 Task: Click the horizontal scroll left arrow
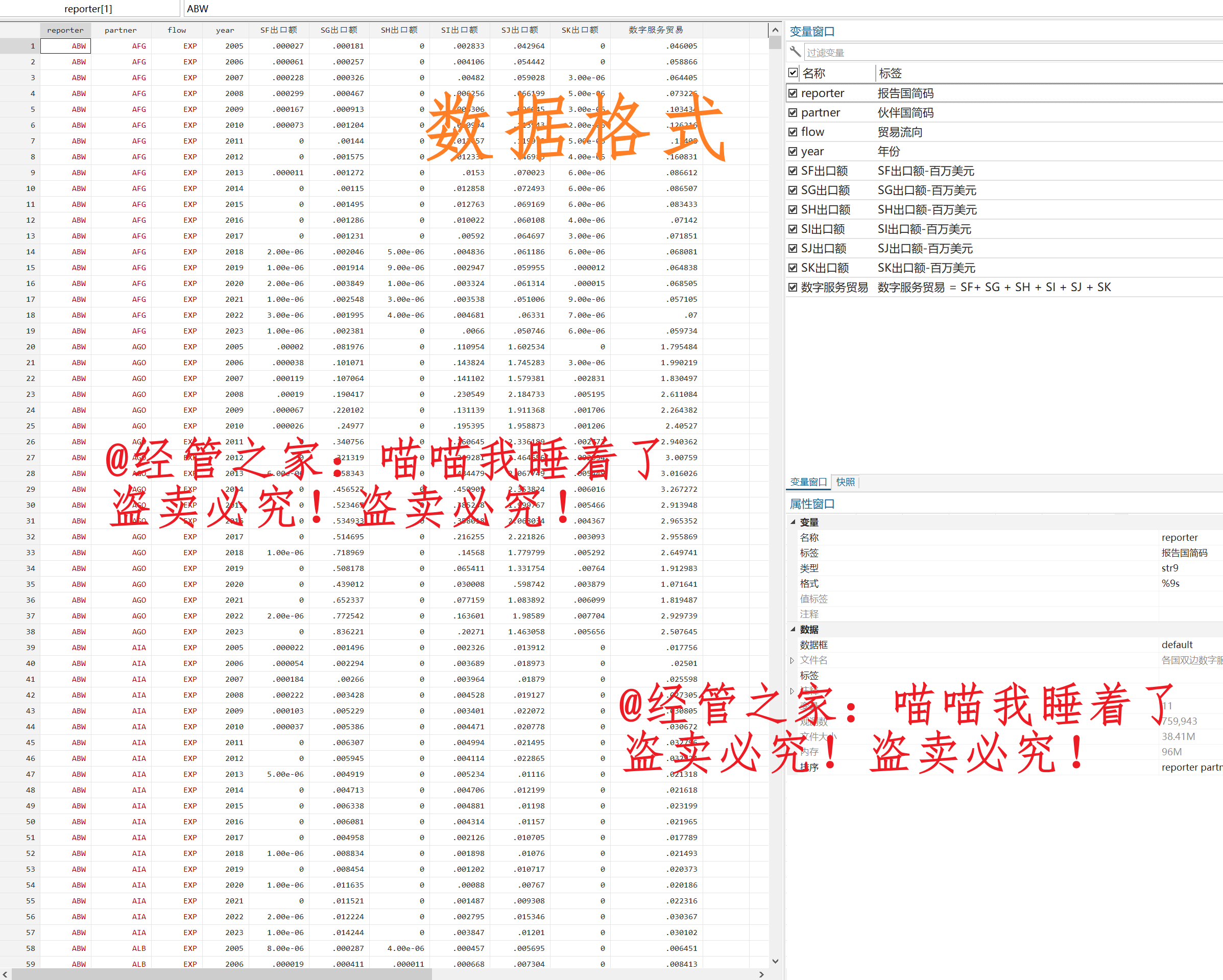[5, 974]
